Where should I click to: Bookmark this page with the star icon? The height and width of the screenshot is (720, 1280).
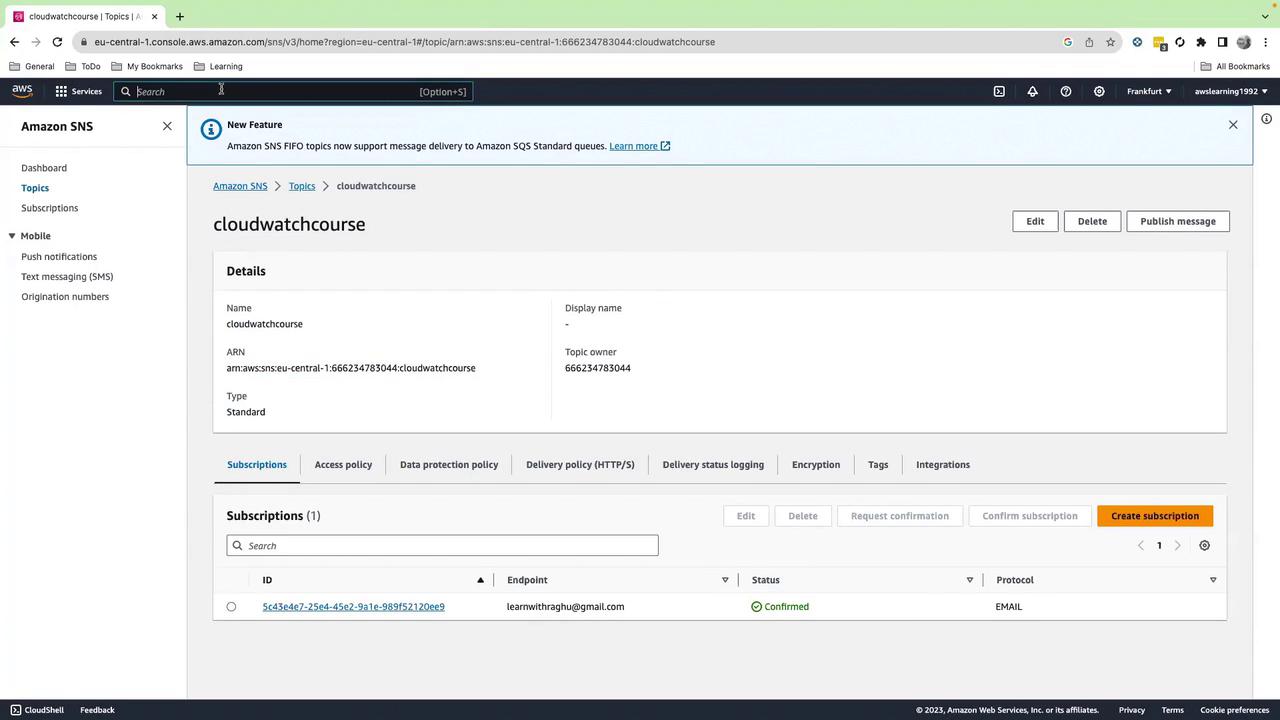pos(1110,42)
